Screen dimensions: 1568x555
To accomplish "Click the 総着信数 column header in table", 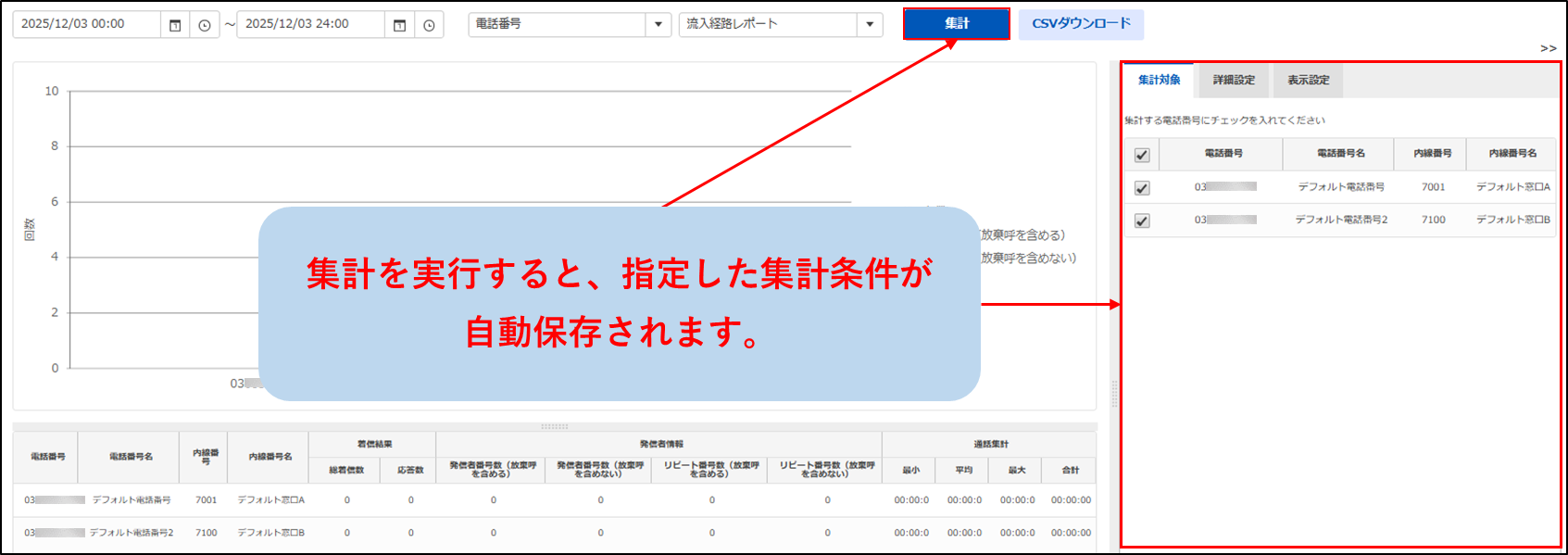I will coord(346,470).
